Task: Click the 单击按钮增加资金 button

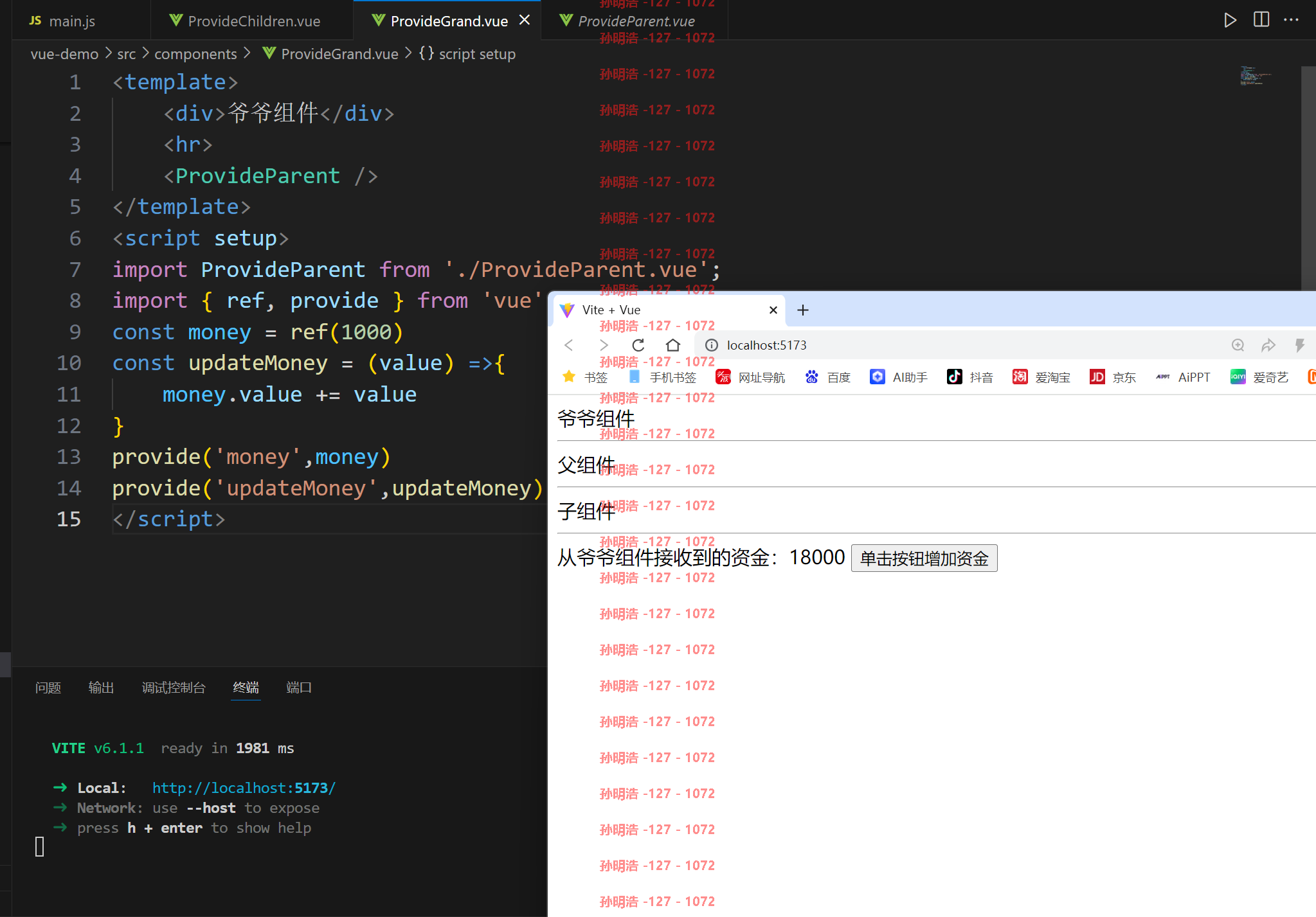Action: [x=924, y=558]
